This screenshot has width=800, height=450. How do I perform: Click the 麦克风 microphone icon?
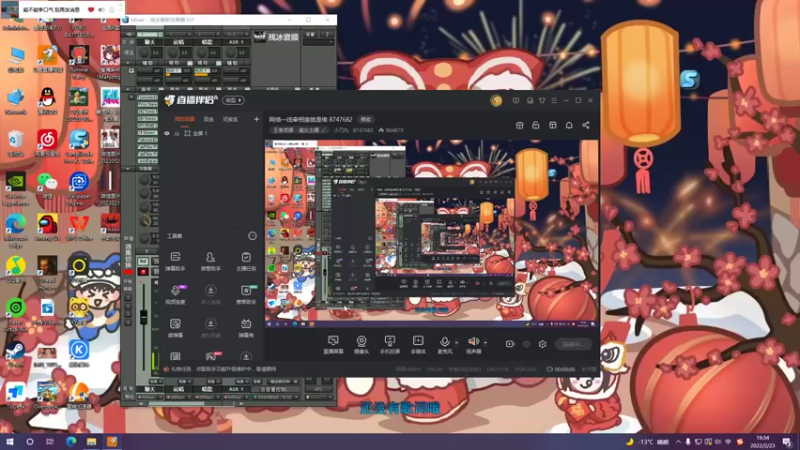444,341
